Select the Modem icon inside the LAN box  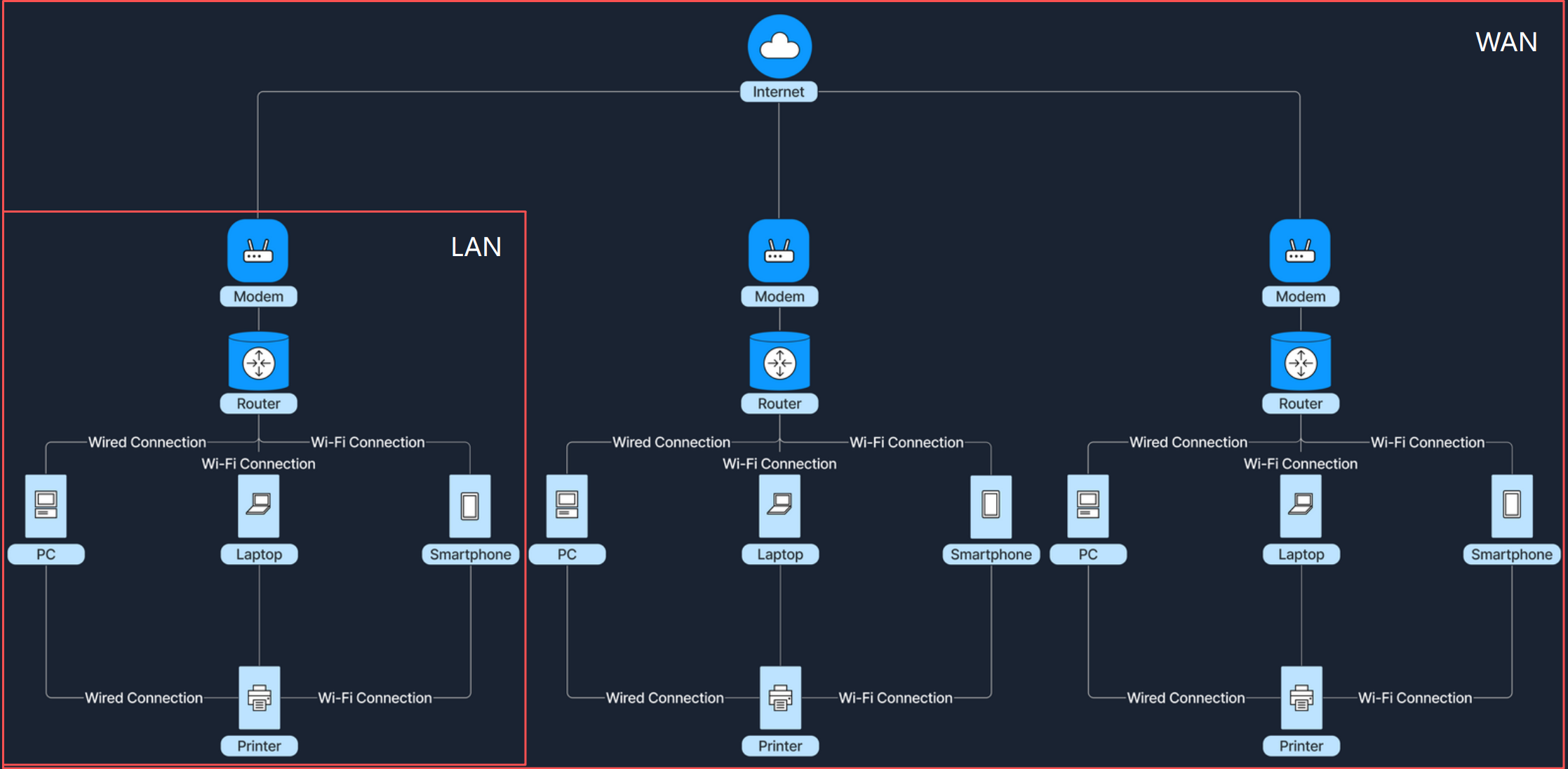coord(257,250)
